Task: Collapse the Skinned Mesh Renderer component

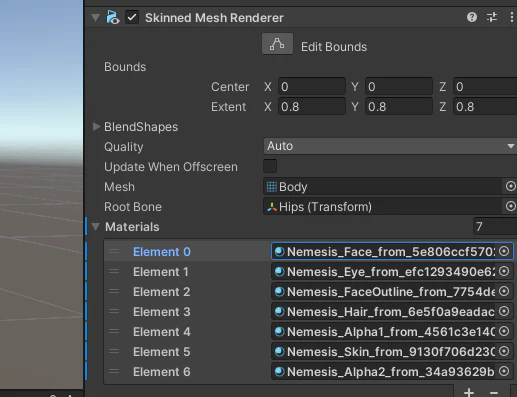Action: pos(96,17)
